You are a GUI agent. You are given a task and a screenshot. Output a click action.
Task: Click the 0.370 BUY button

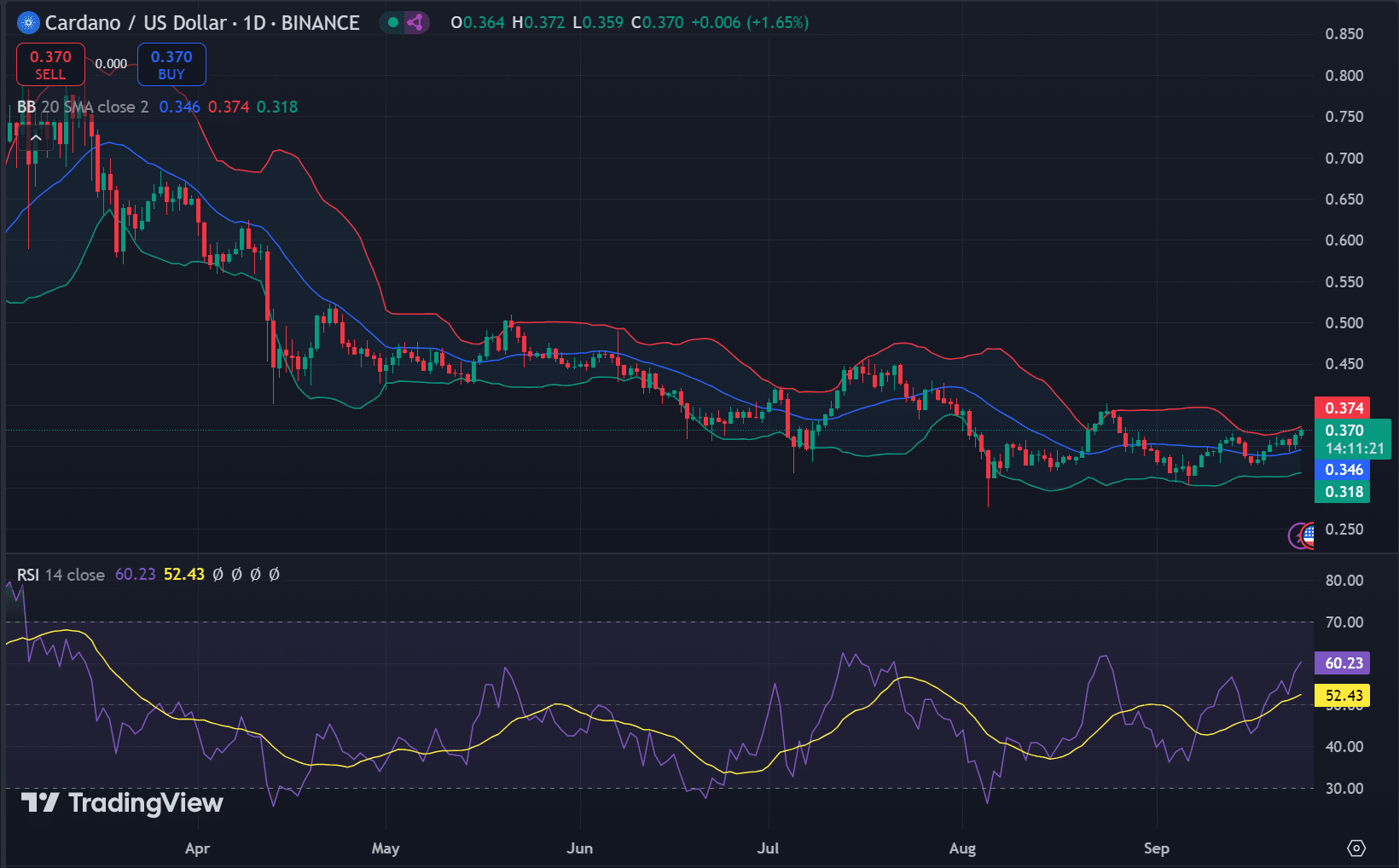pos(171,65)
